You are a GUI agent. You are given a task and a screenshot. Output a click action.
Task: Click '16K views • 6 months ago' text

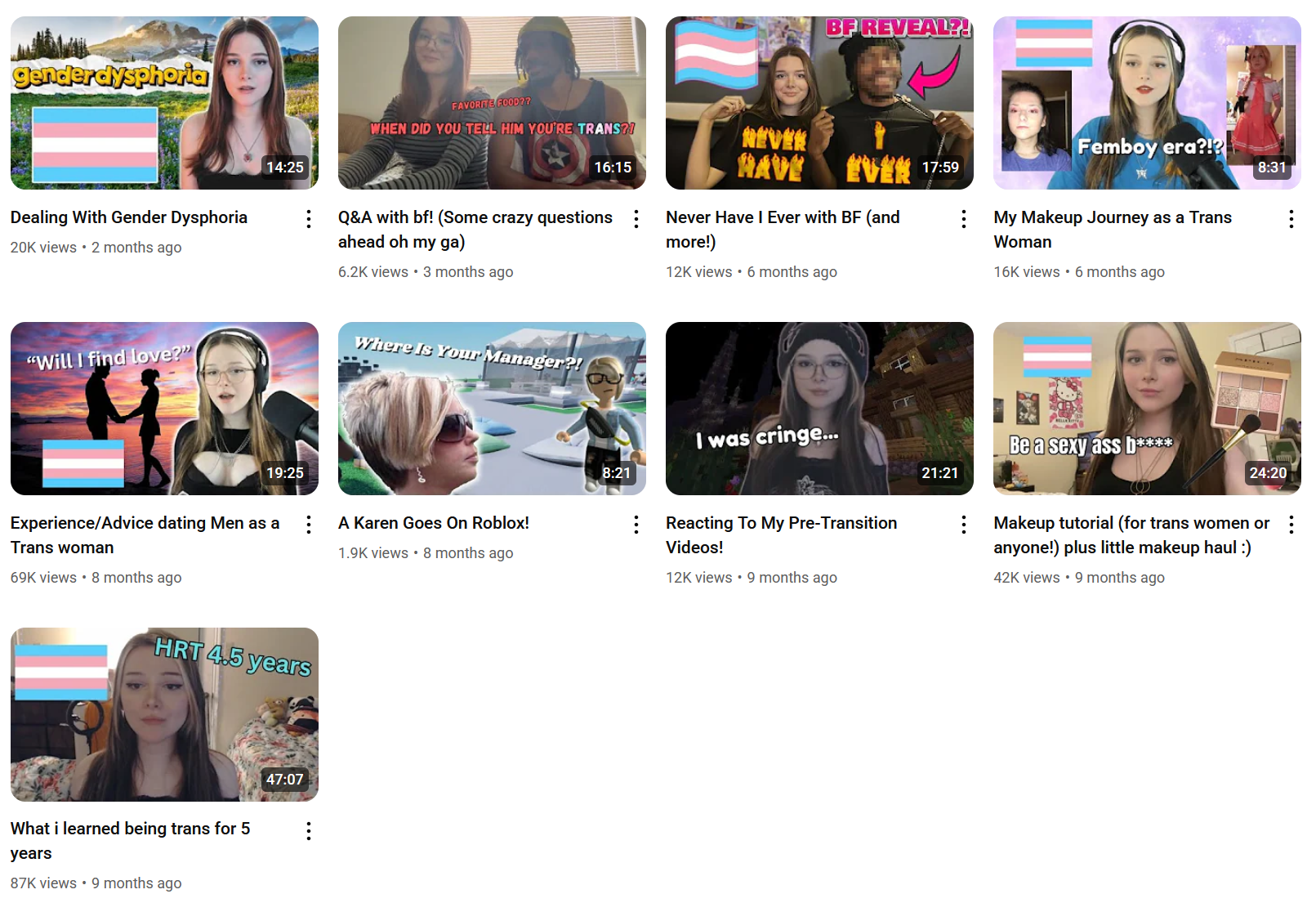1079,272
